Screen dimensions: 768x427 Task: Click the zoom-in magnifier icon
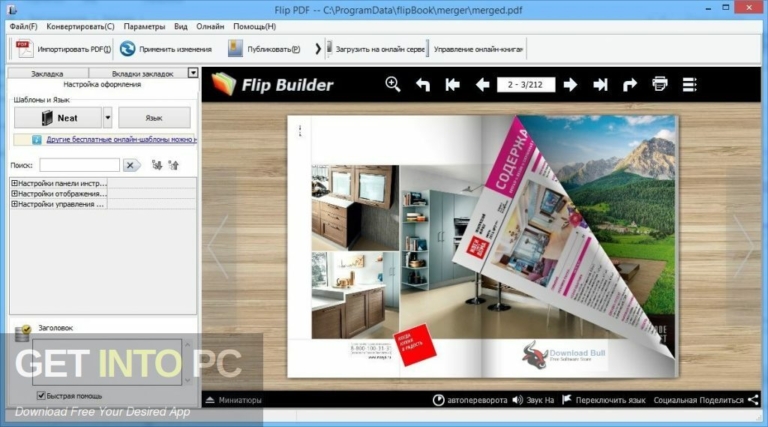click(x=393, y=84)
